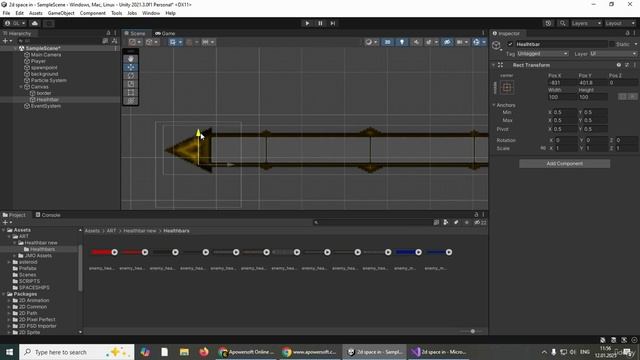
Task: Click the Pos X input field
Action: click(562, 83)
